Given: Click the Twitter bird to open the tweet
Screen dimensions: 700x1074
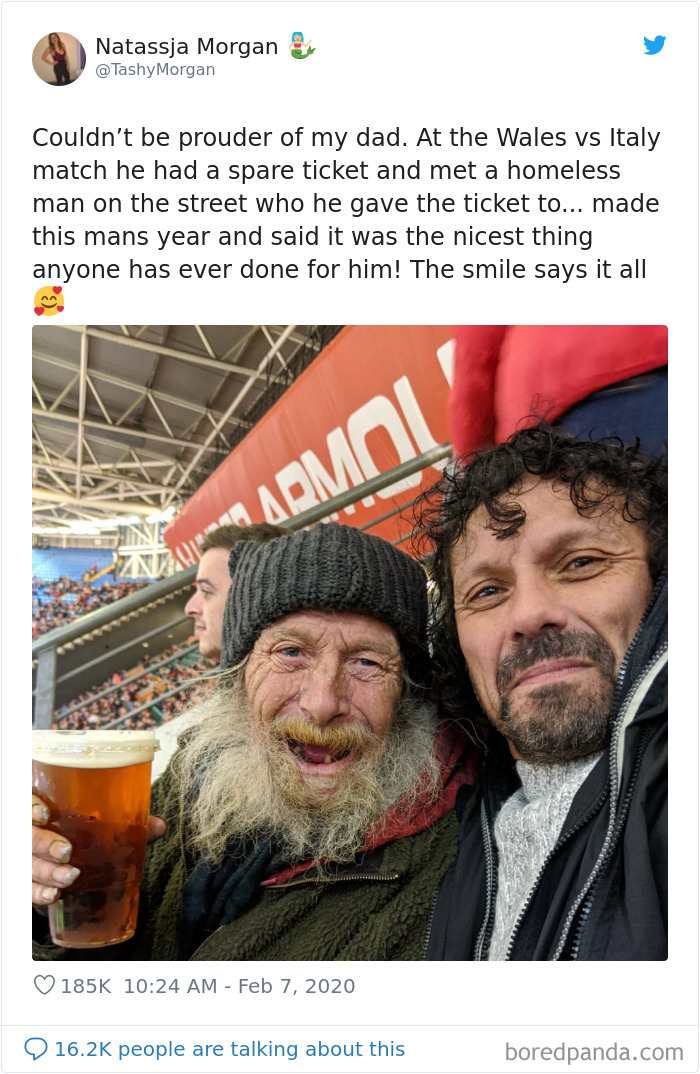Looking at the screenshot, I should click(x=655, y=45).
